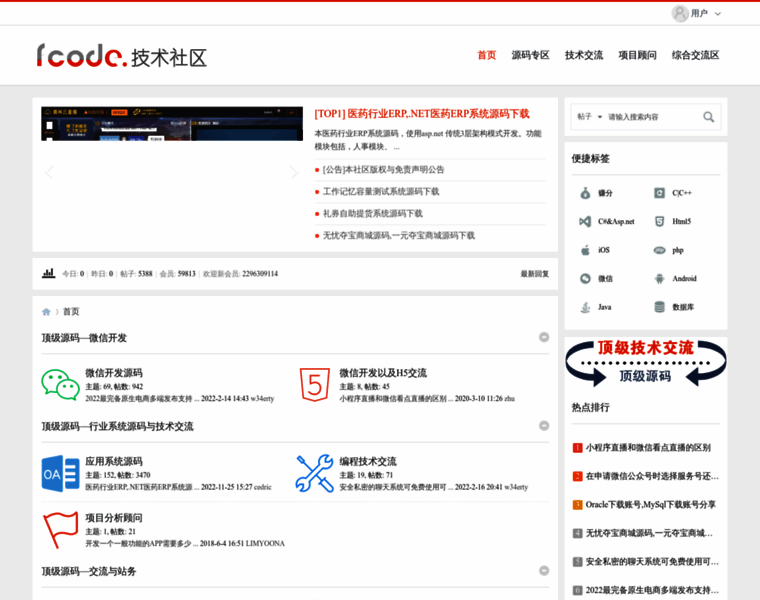Screen dimensions: 760x600
Task: Click the carousel banner image
Action: tap(172, 124)
